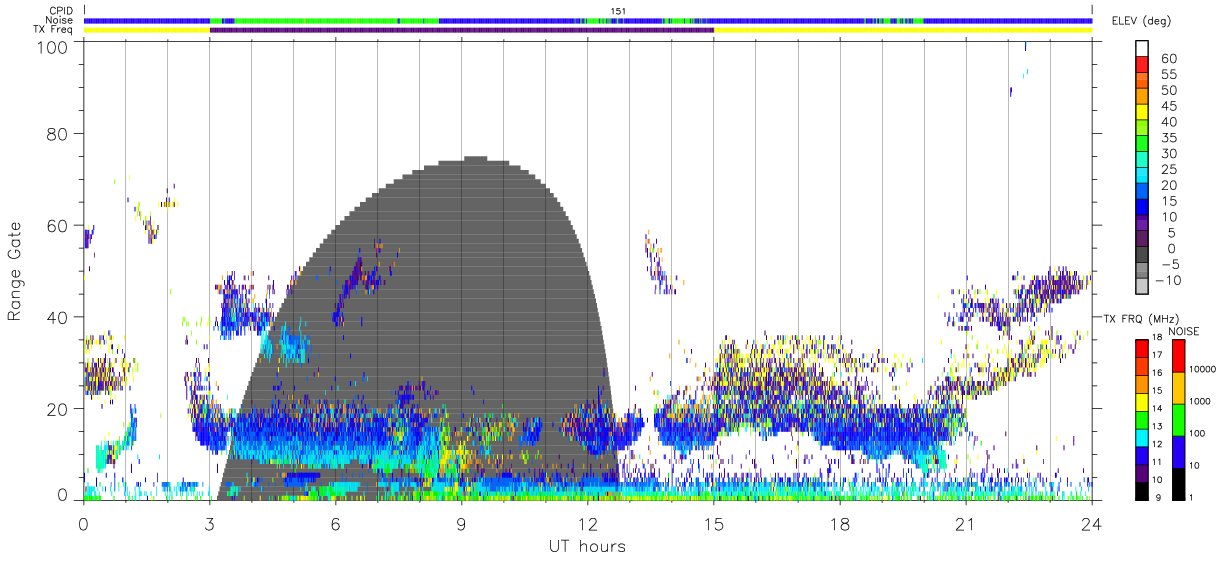Click ELEV colorbar label '-5'
This screenshot has height=567, width=1228.
pos(1169,265)
